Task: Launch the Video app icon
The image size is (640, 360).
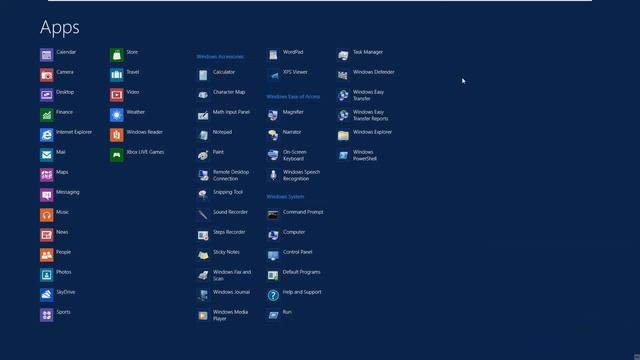Action: [x=117, y=95]
